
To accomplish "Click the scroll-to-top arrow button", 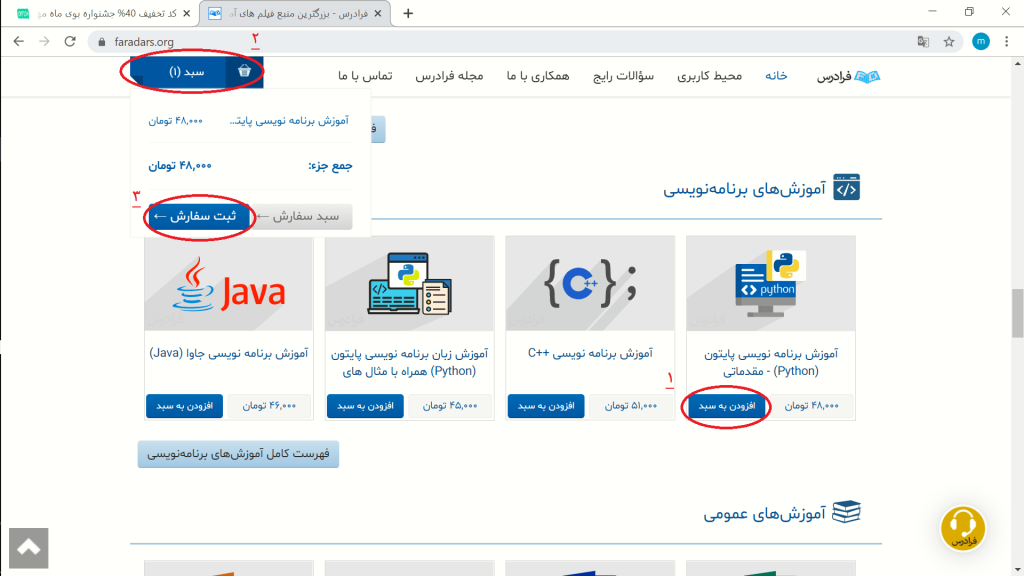I will coord(29,548).
